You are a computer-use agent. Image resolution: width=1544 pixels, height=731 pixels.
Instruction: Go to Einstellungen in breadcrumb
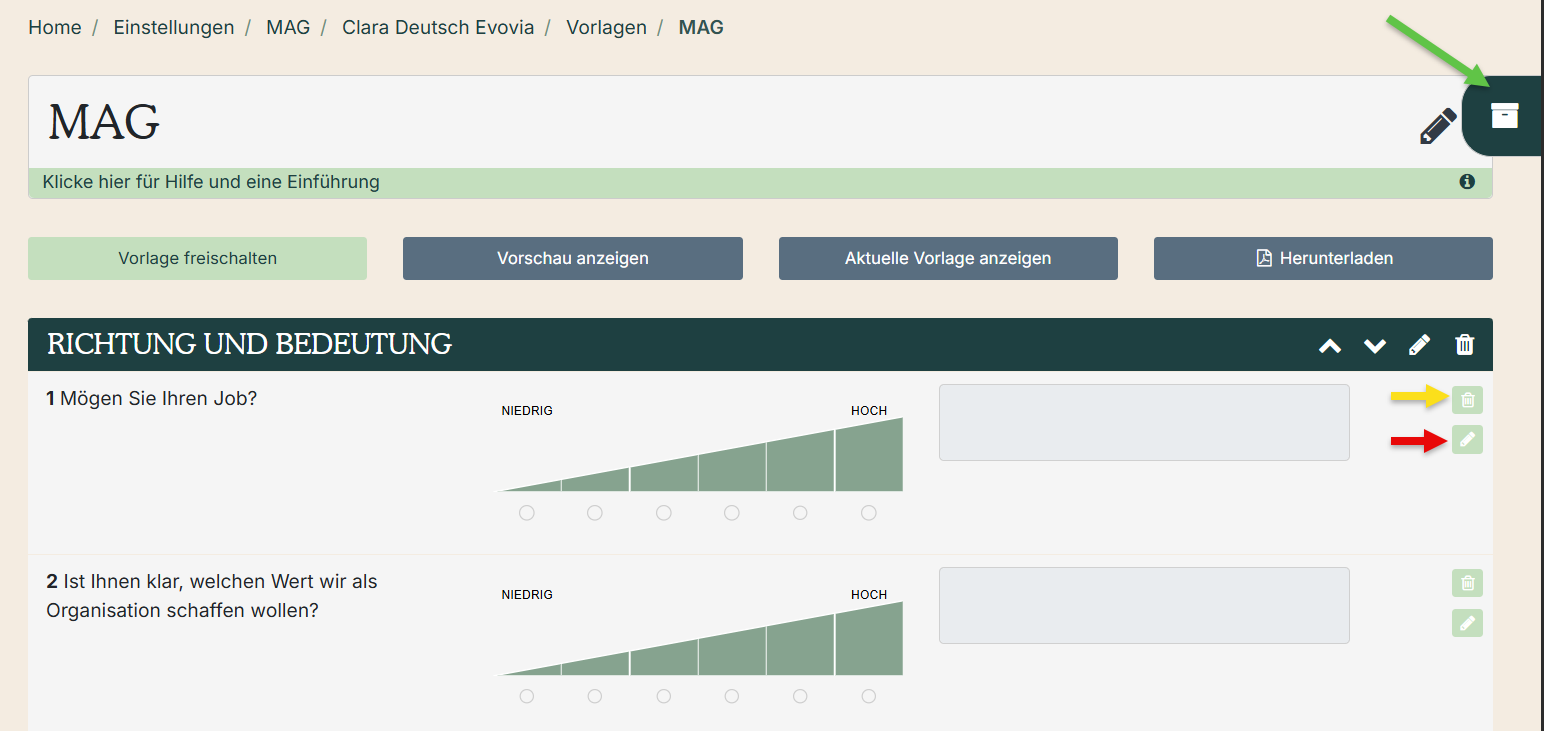point(173,28)
